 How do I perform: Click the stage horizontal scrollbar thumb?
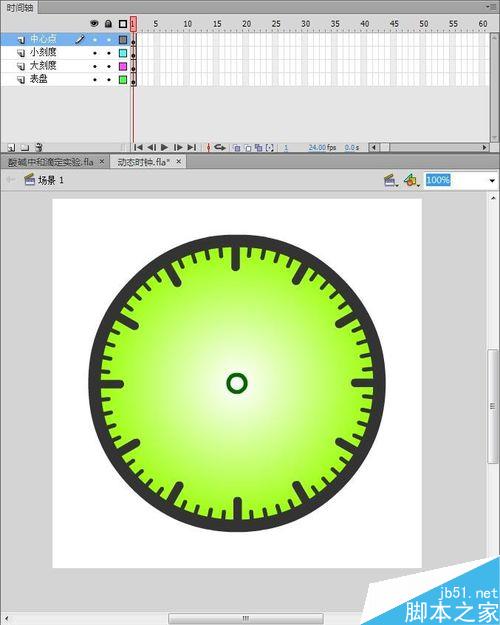click(246, 618)
